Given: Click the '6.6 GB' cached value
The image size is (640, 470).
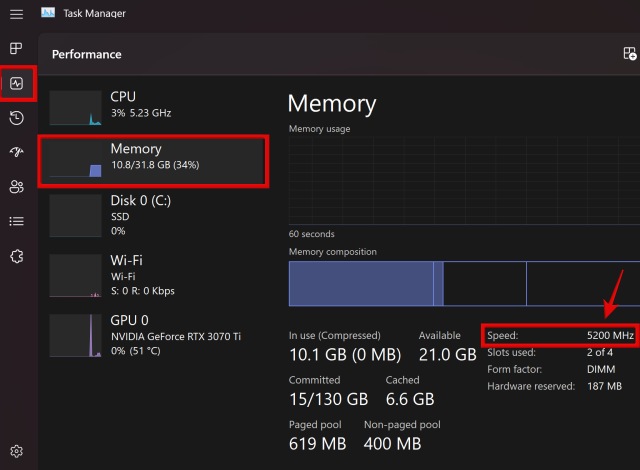Looking at the screenshot, I should 410,399.
